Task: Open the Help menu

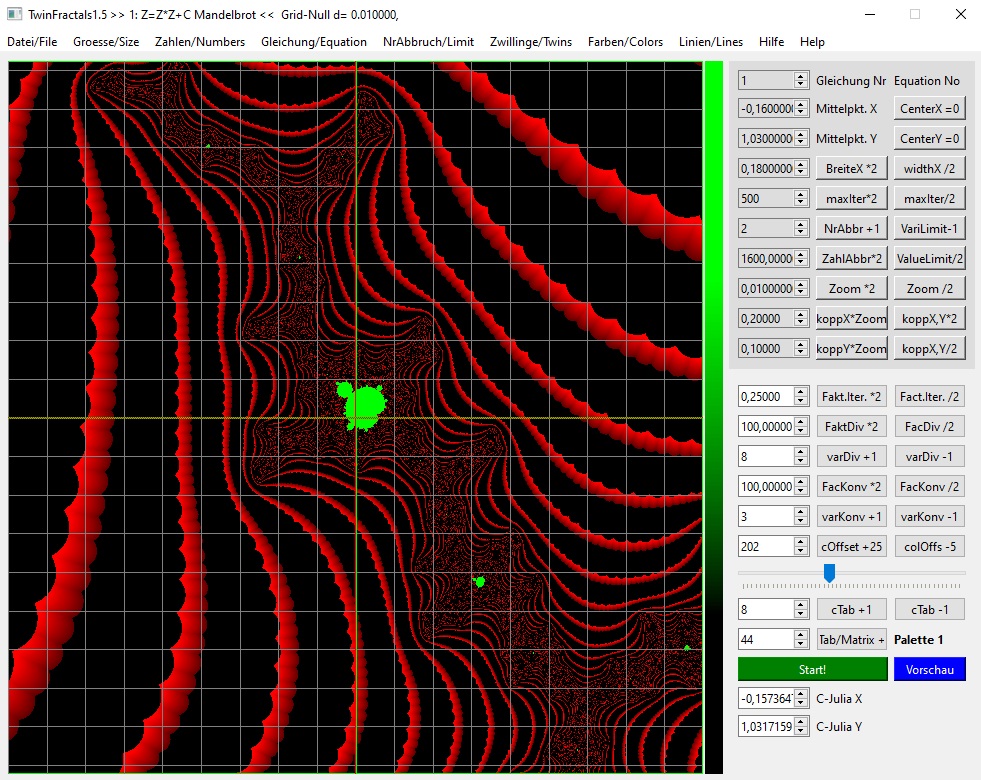Action: (812, 42)
